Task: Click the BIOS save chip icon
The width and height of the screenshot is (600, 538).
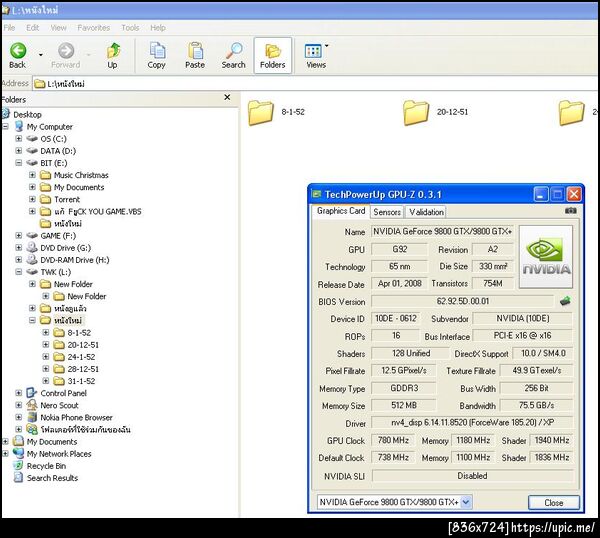Action: click(565, 301)
